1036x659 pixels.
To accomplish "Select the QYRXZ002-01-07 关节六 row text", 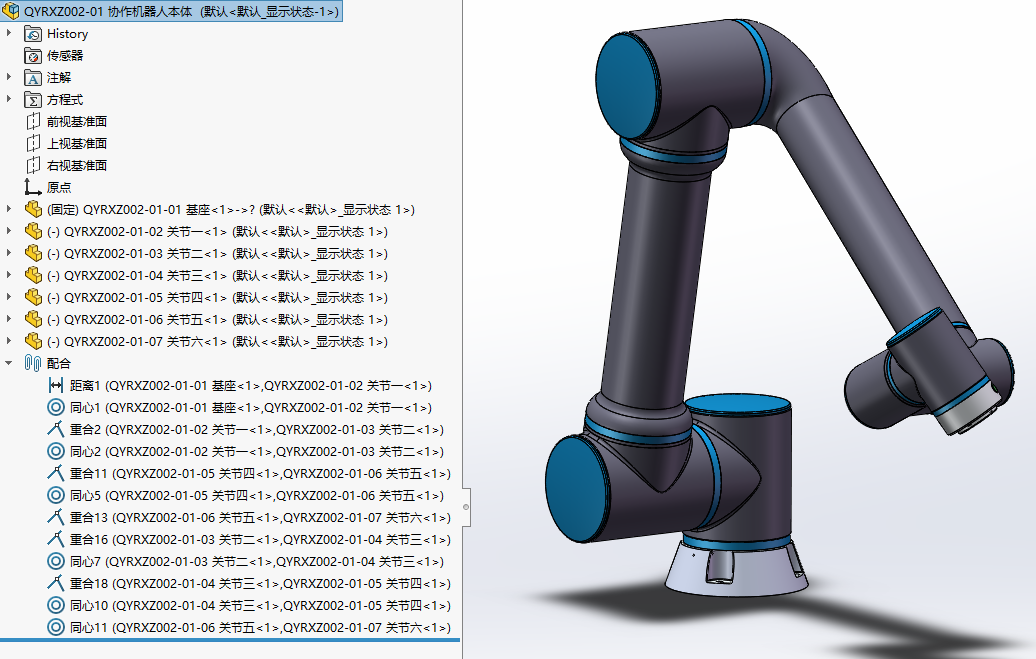I will point(217,341).
